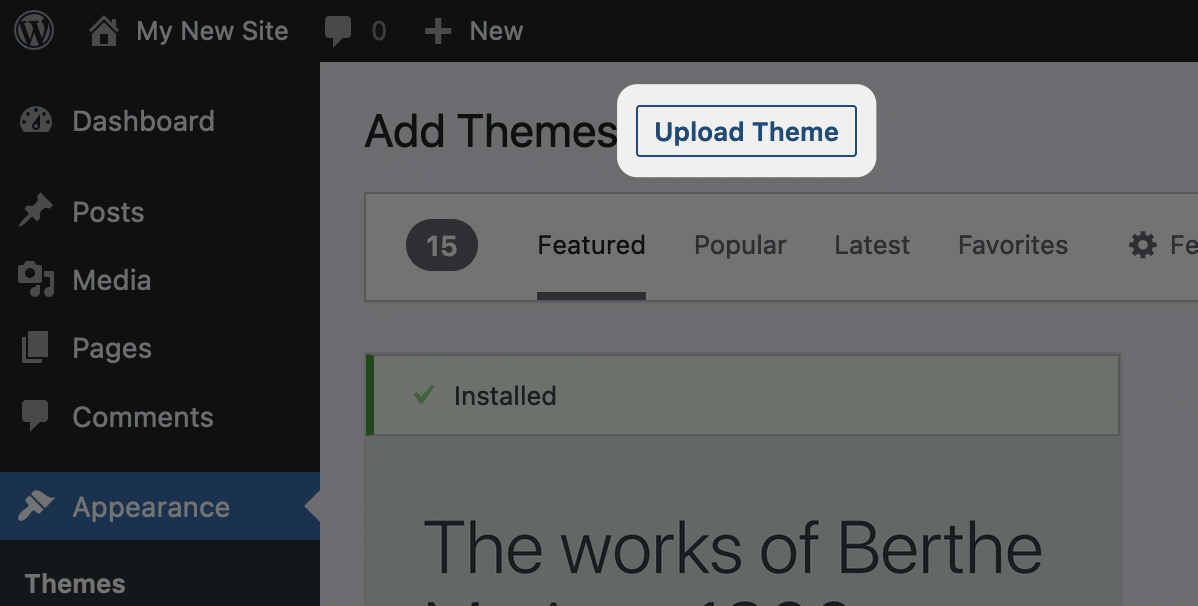Image resolution: width=1198 pixels, height=606 pixels.
Task: Open the comments bubble icon in admin bar
Action: point(338,31)
